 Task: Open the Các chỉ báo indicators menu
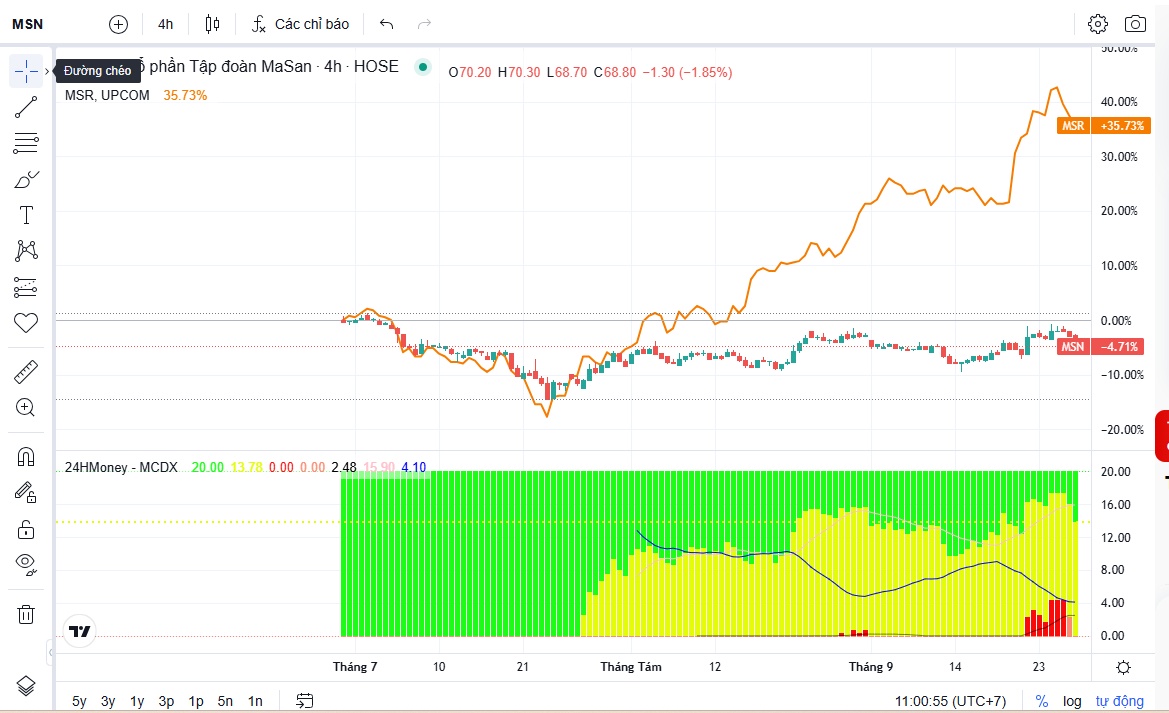coord(300,25)
